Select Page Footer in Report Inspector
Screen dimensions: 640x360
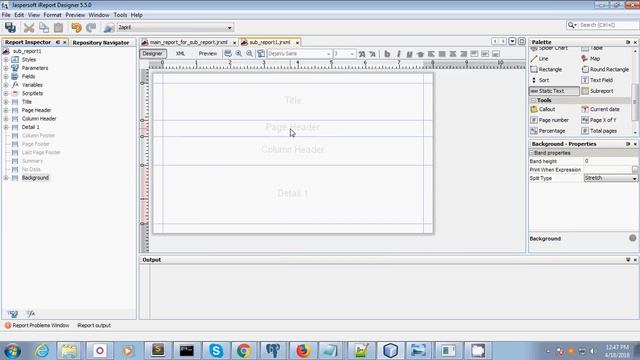(x=36, y=144)
